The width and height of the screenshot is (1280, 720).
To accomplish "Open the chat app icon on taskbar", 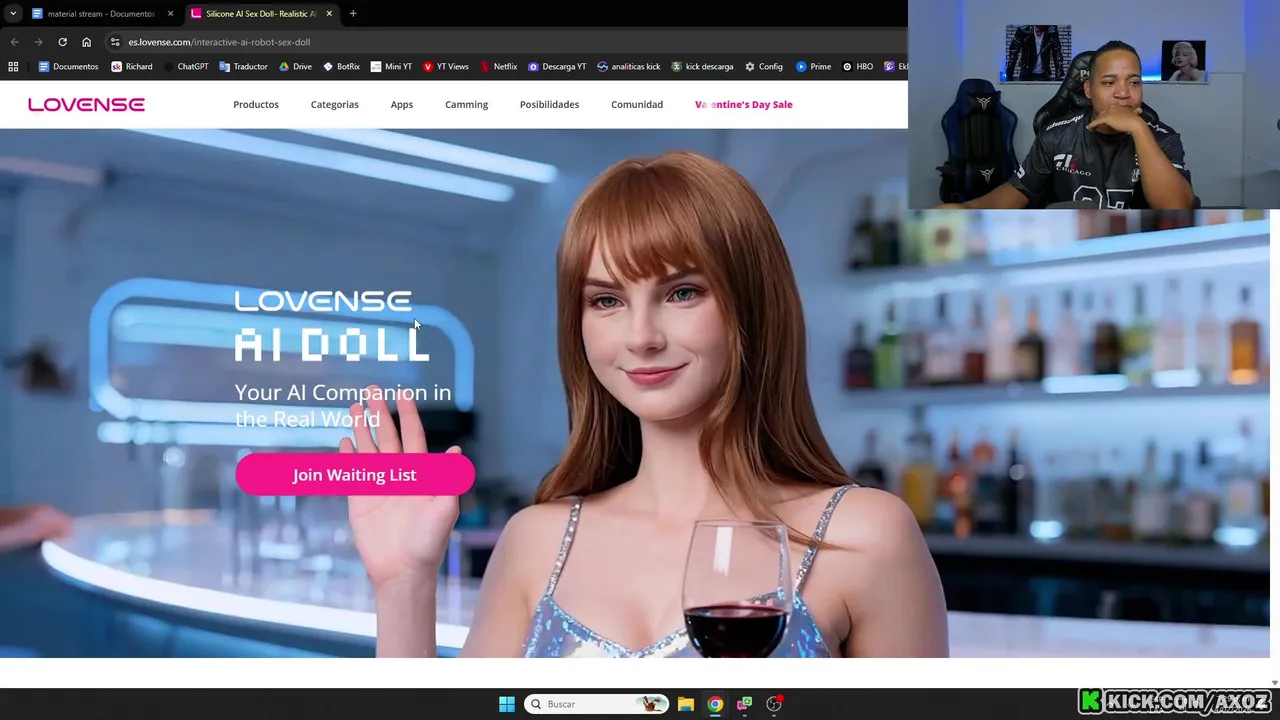I will coord(744,704).
